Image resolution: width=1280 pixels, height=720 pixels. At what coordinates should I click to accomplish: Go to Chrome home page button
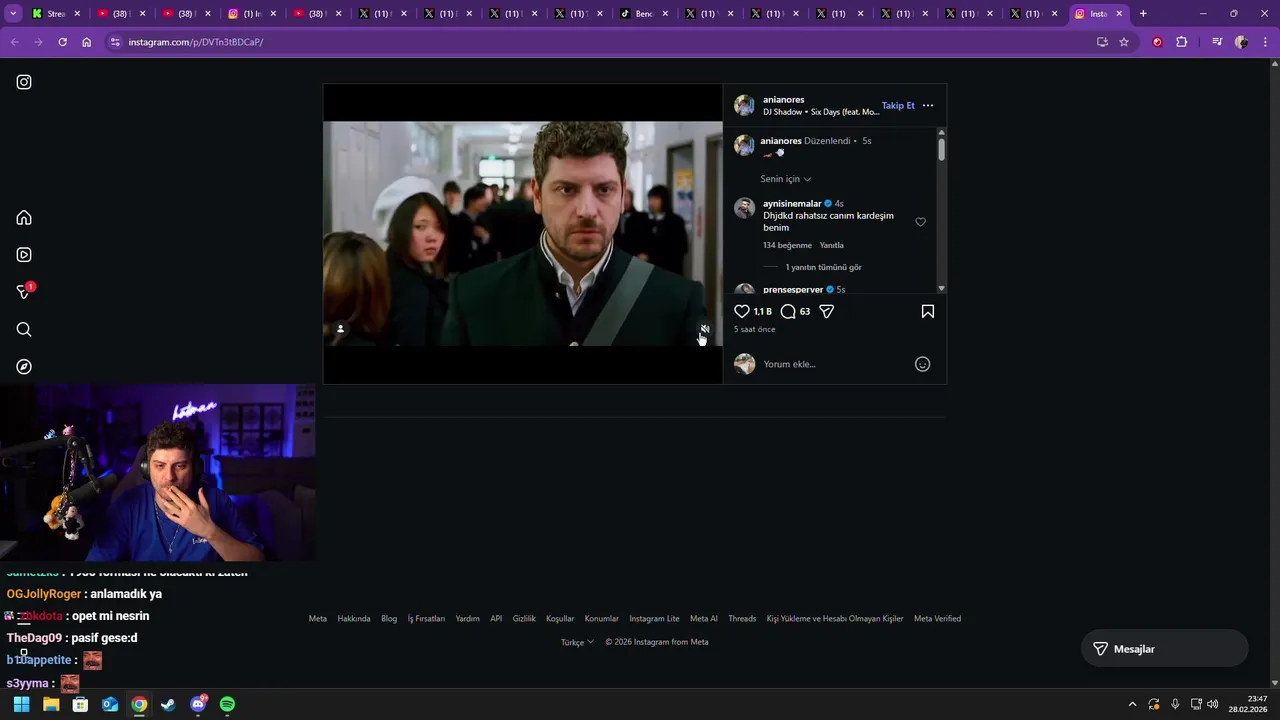click(86, 42)
